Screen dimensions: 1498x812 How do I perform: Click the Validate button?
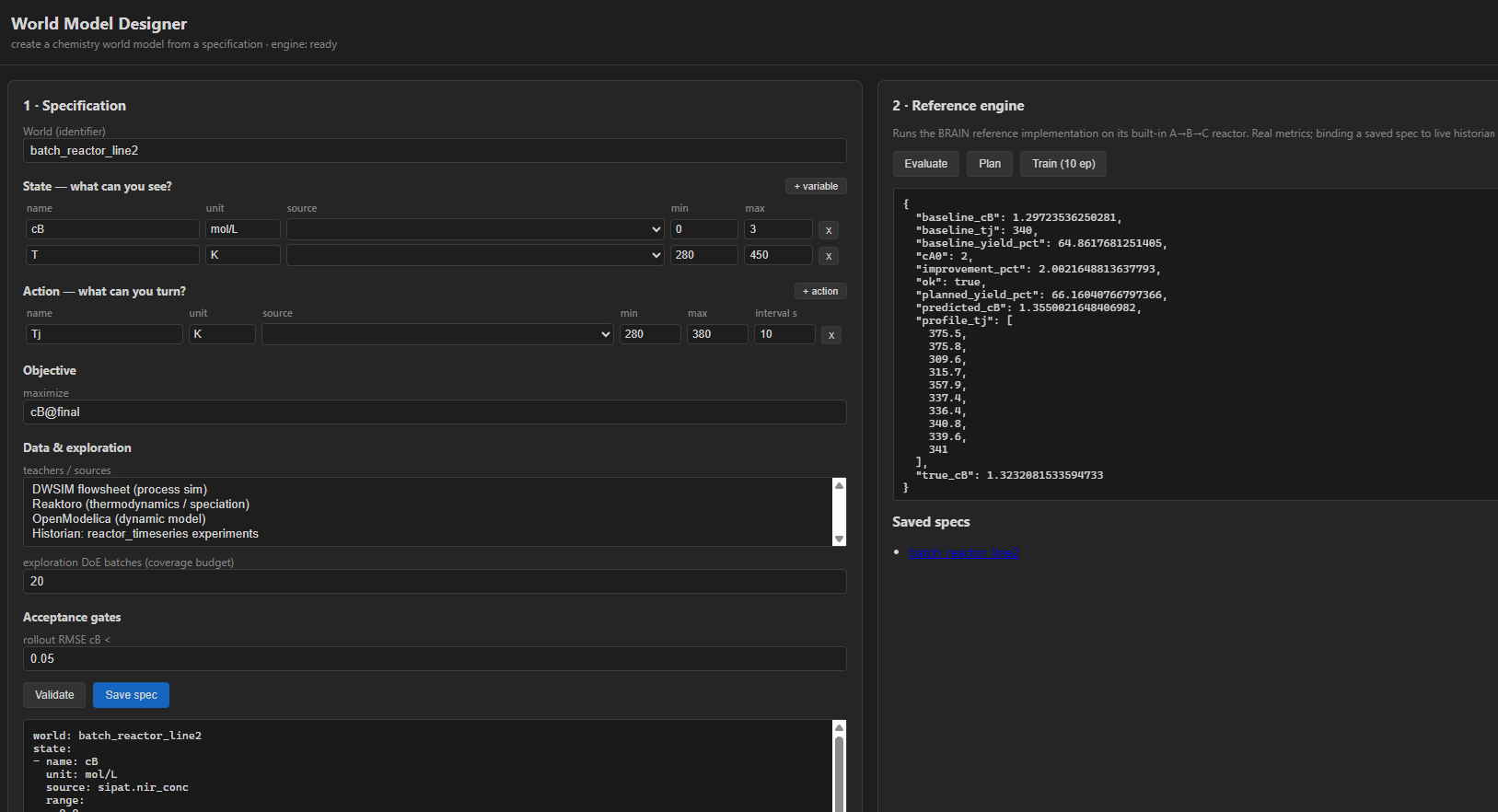54,695
